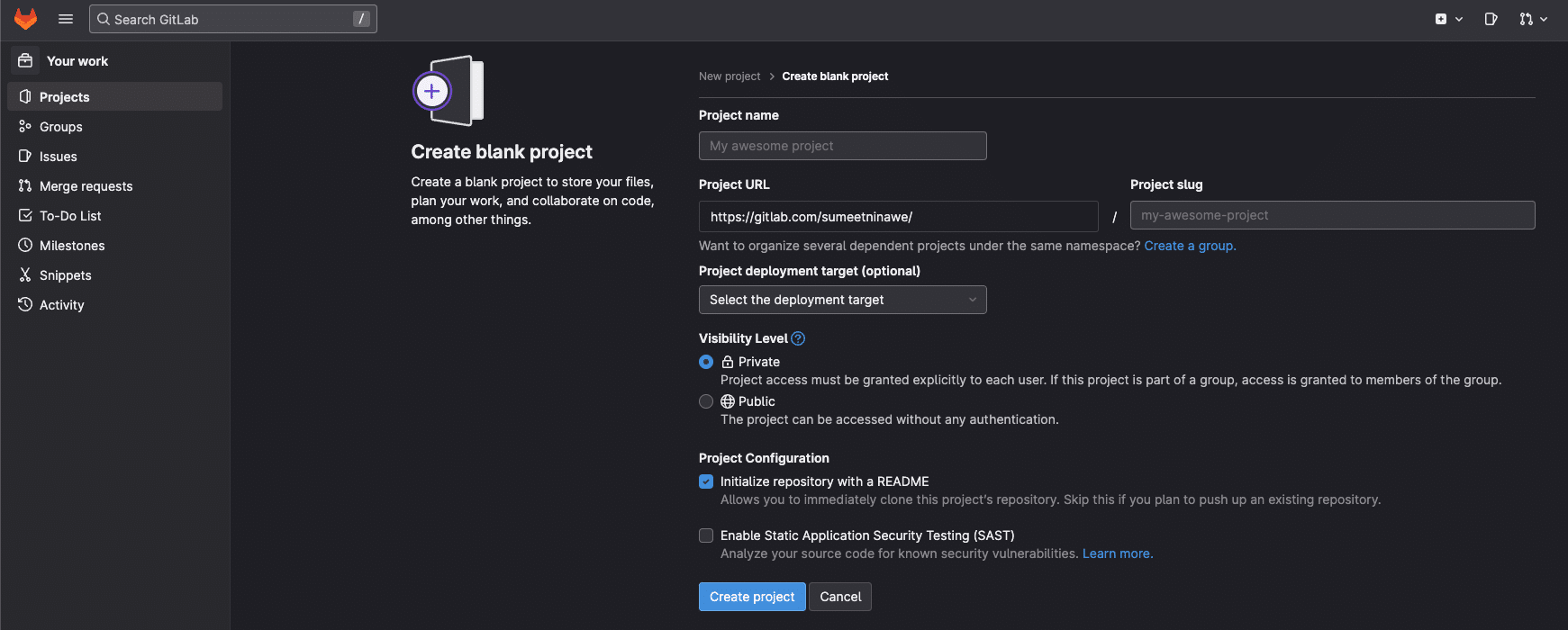Click the Issues sidebar icon
The height and width of the screenshot is (630, 1568).
25,156
